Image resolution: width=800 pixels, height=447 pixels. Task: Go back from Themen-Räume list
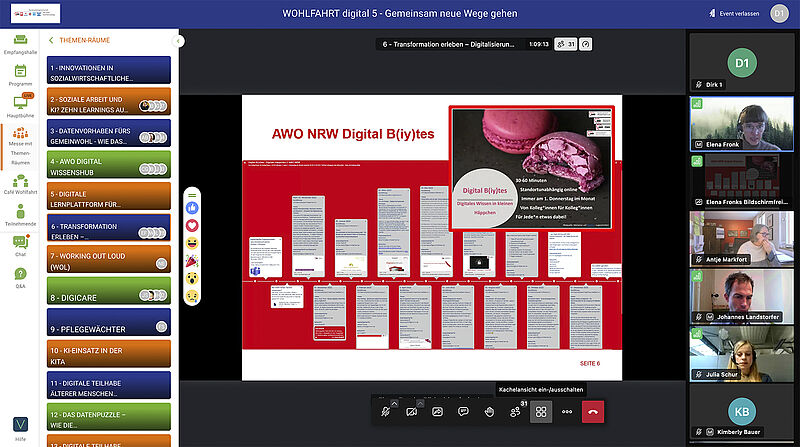click(x=51, y=40)
